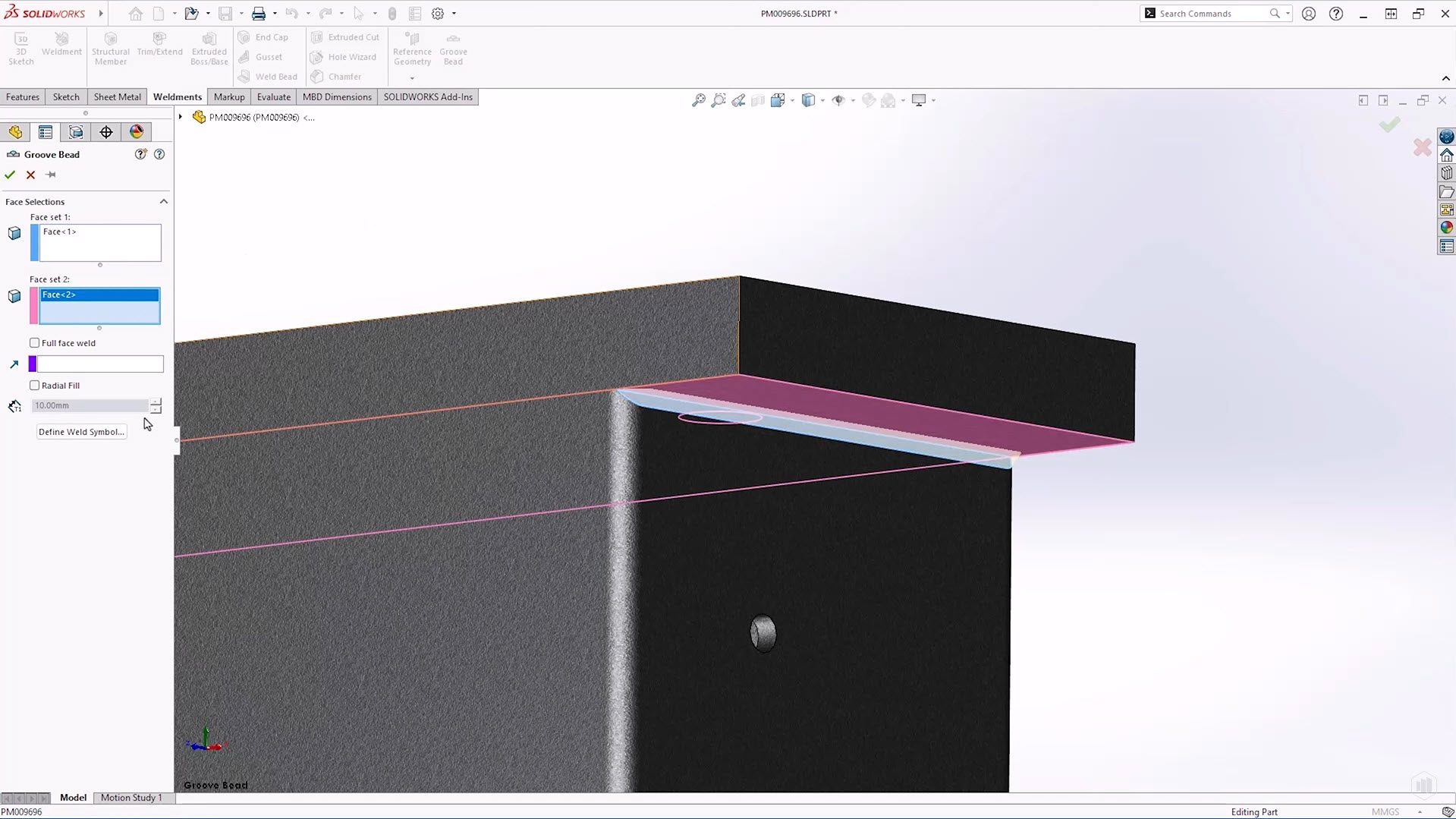Screen dimensions: 1456x819
Task: Switch to the Evaluate tab
Action: (273, 97)
